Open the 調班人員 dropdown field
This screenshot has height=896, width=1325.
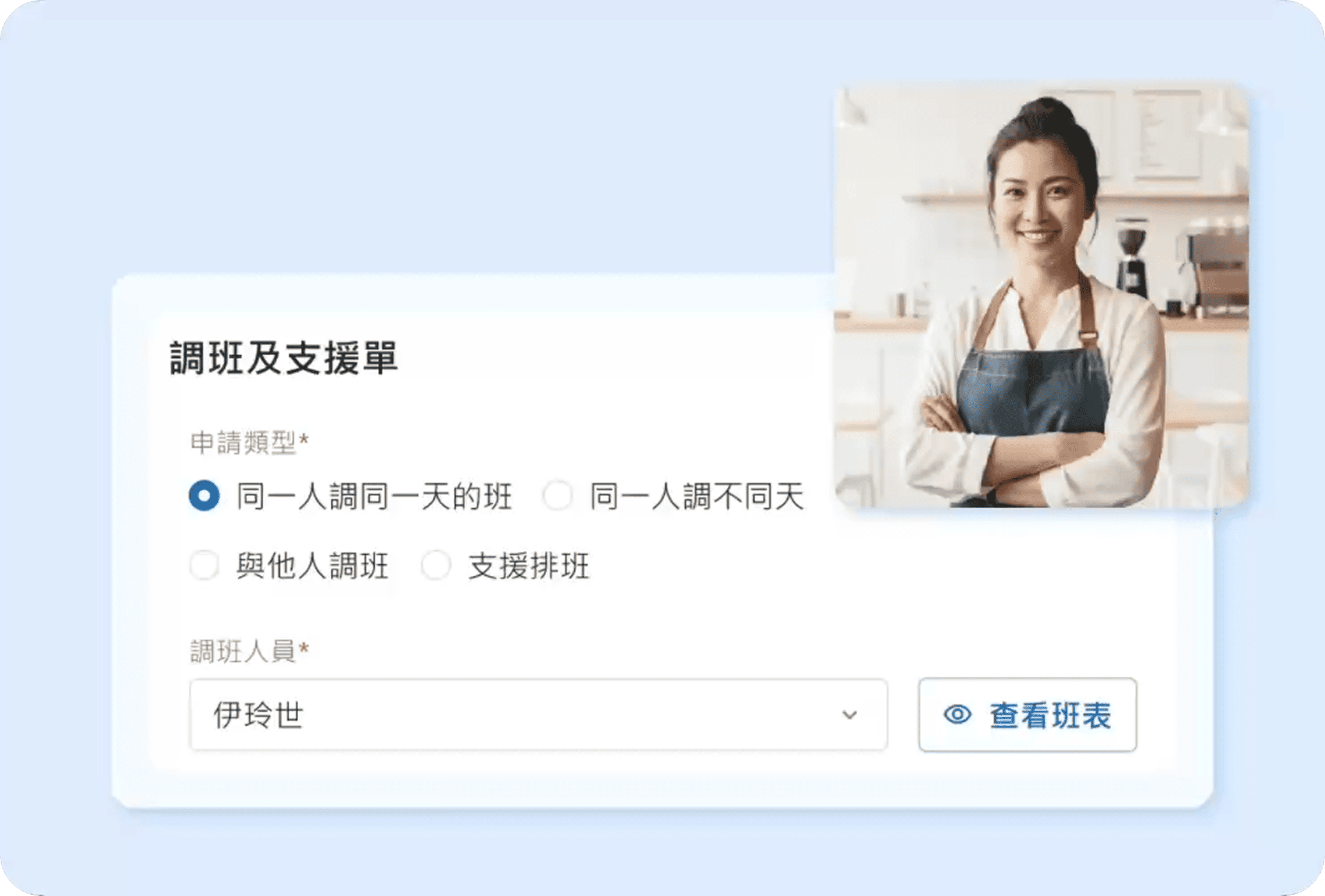point(538,715)
